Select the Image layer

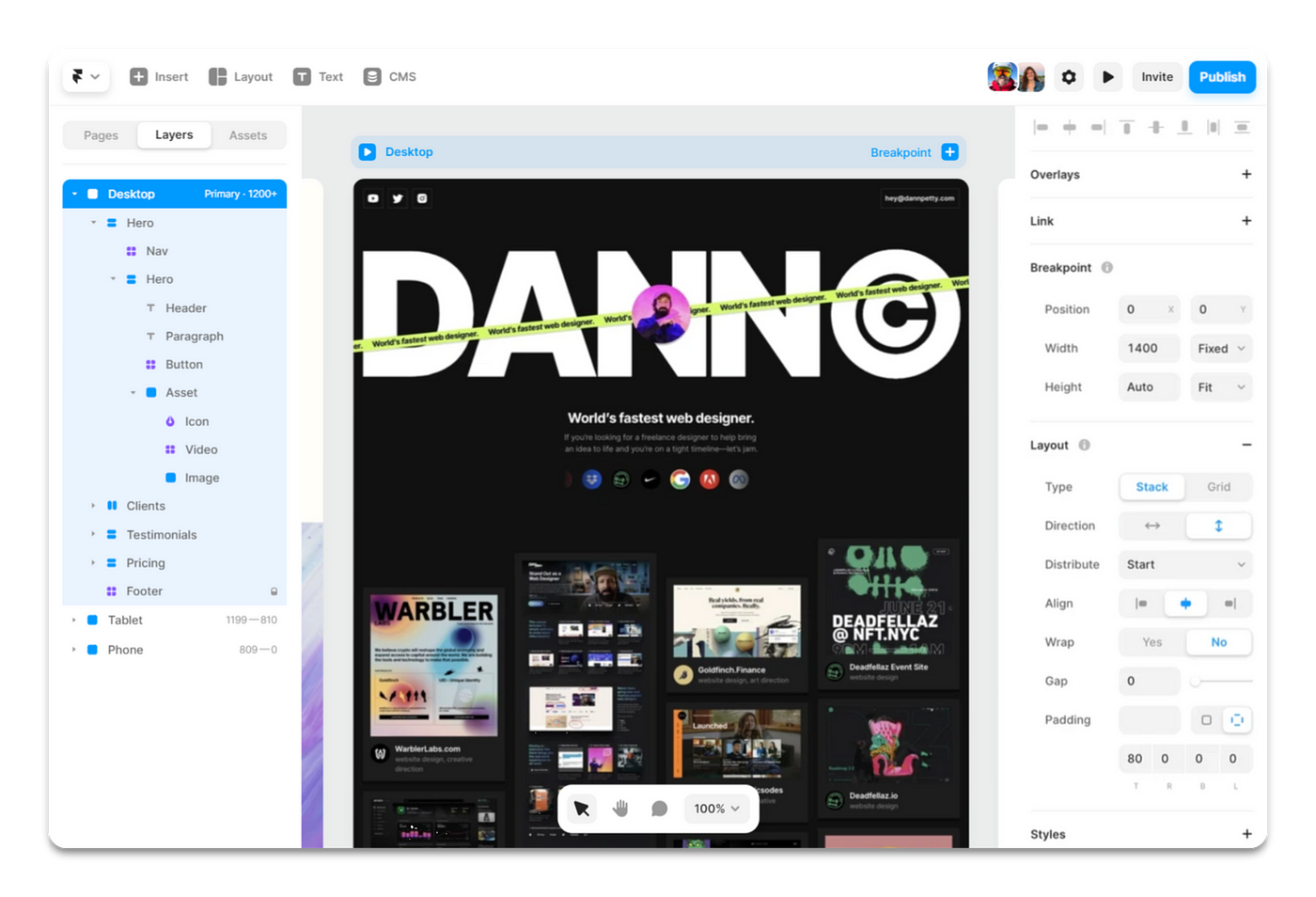tap(175, 478)
